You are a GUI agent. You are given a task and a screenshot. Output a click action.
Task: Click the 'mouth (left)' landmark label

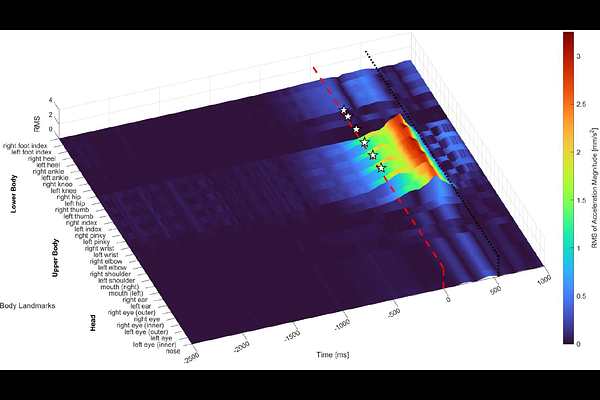(126, 293)
